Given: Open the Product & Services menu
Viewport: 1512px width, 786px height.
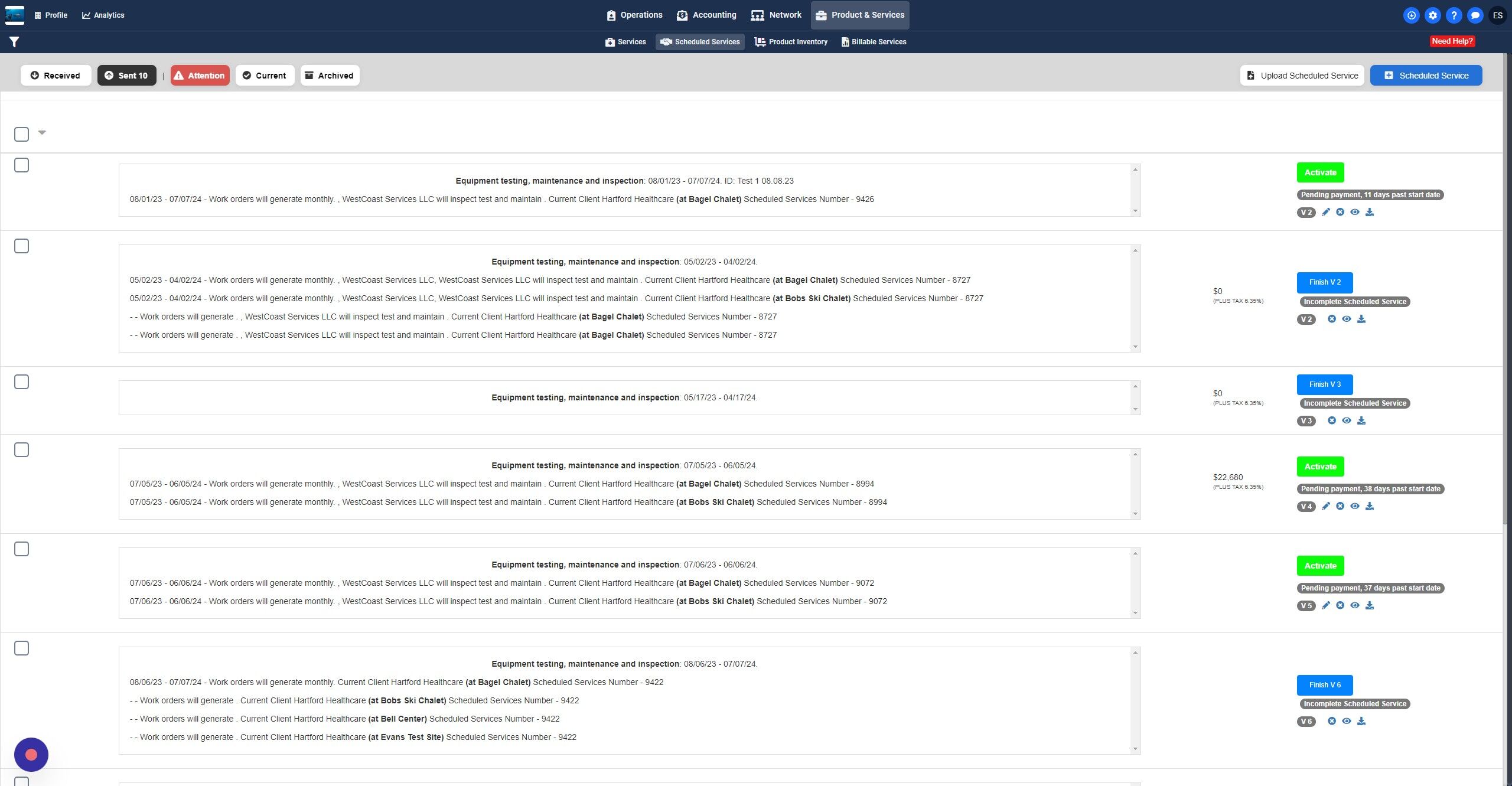Looking at the screenshot, I should pyautogui.click(x=860, y=15).
